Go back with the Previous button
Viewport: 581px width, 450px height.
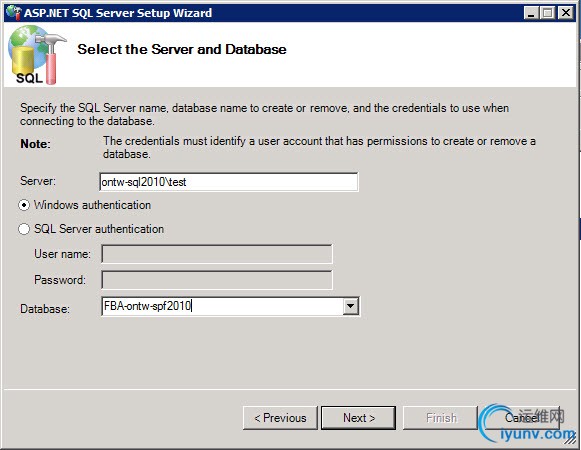click(x=280, y=418)
